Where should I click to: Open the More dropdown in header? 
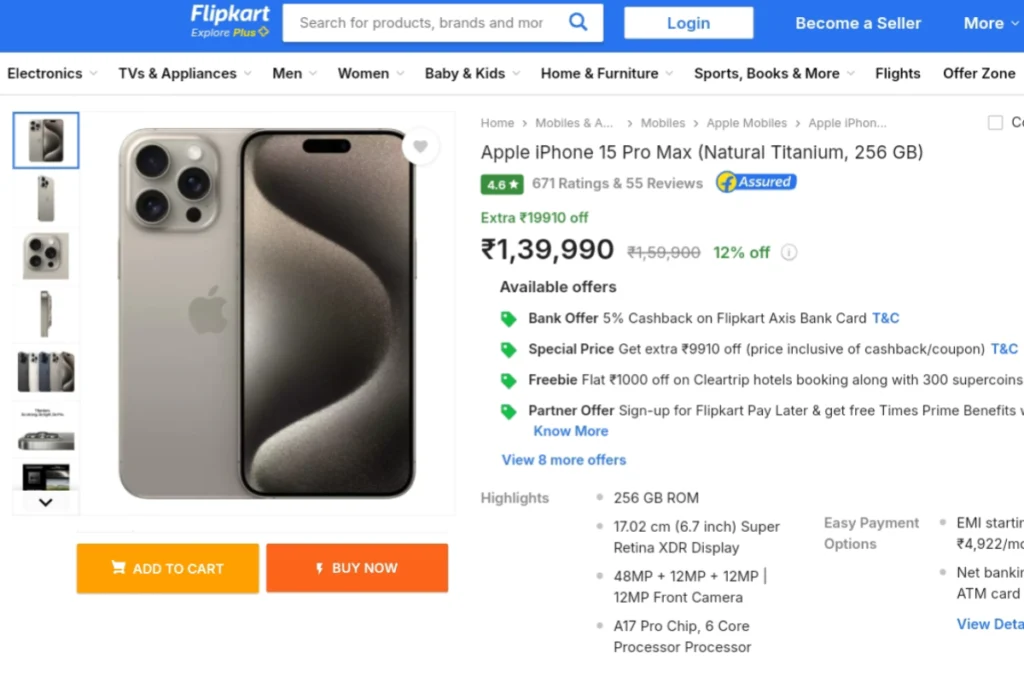point(991,24)
